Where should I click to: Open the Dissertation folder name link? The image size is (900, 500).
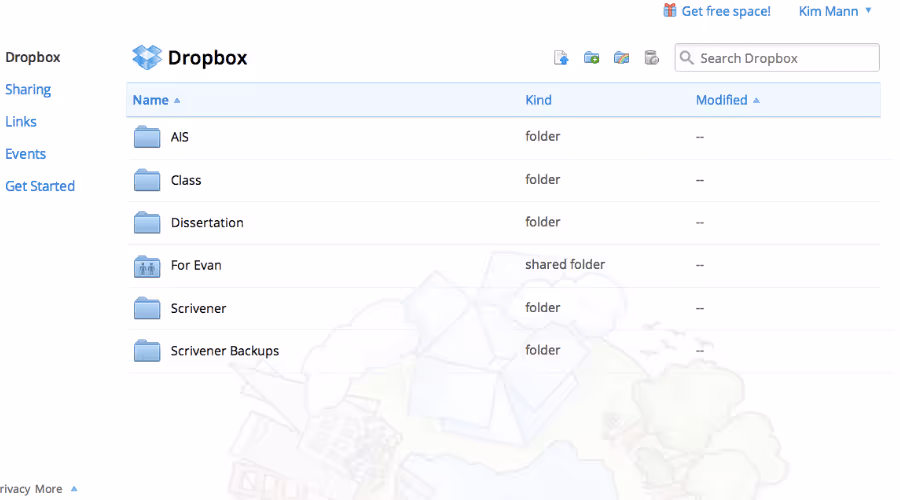[x=207, y=223]
